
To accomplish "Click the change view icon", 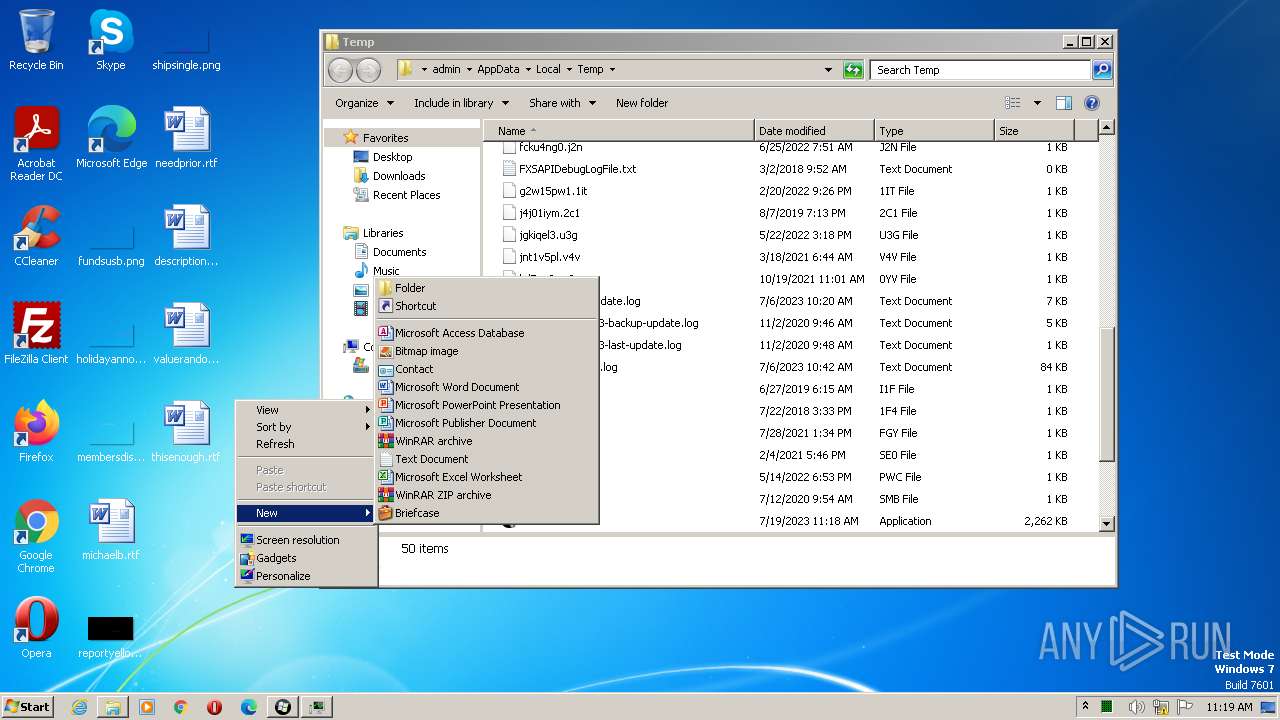I will 1012,103.
